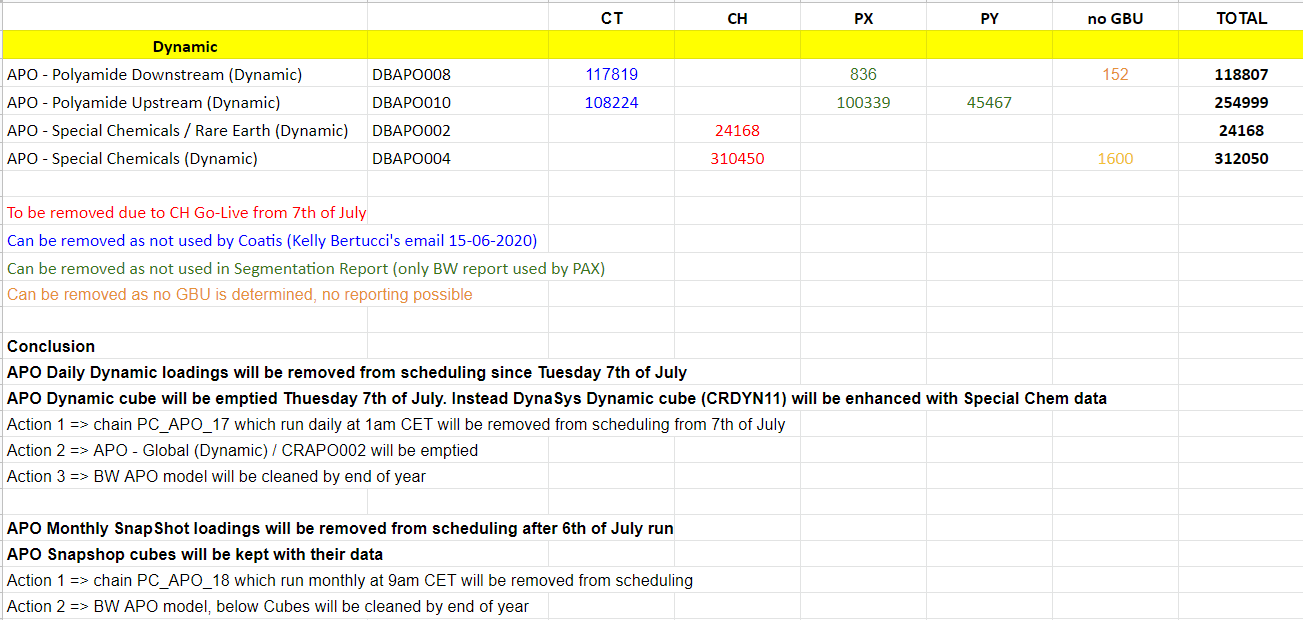Screen dimensions: 1303x620
Task: Click the PX value 100339
Action: coord(863,102)
